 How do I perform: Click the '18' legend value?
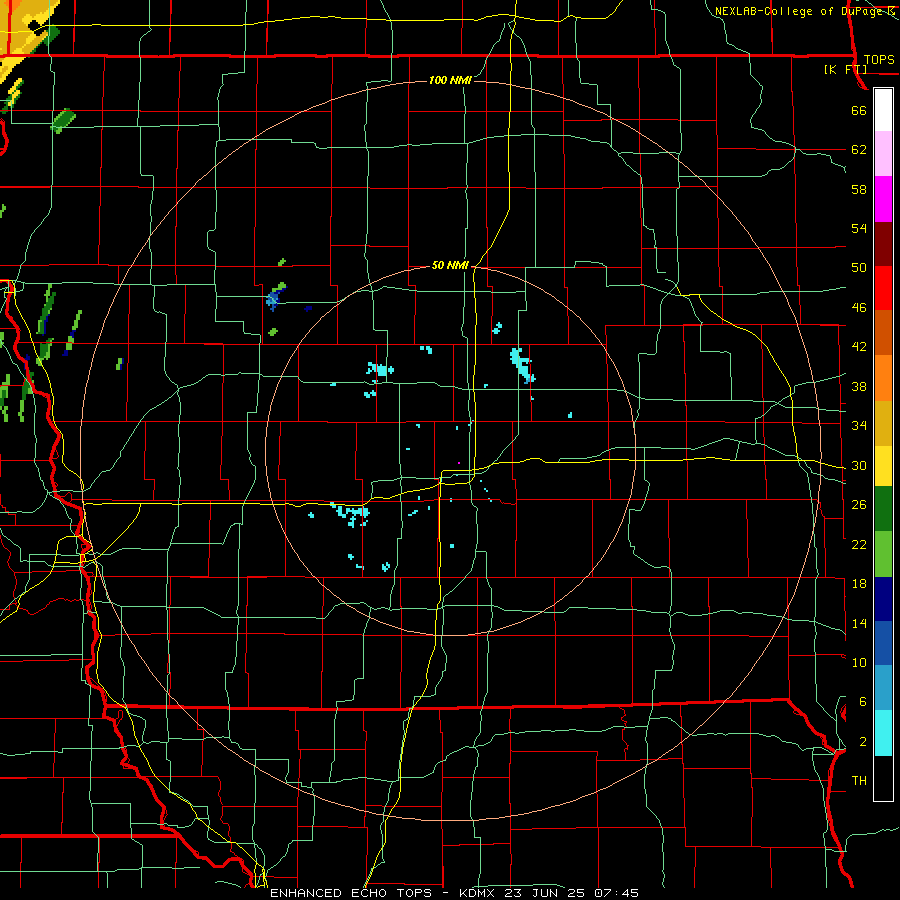tap(859, 584)
